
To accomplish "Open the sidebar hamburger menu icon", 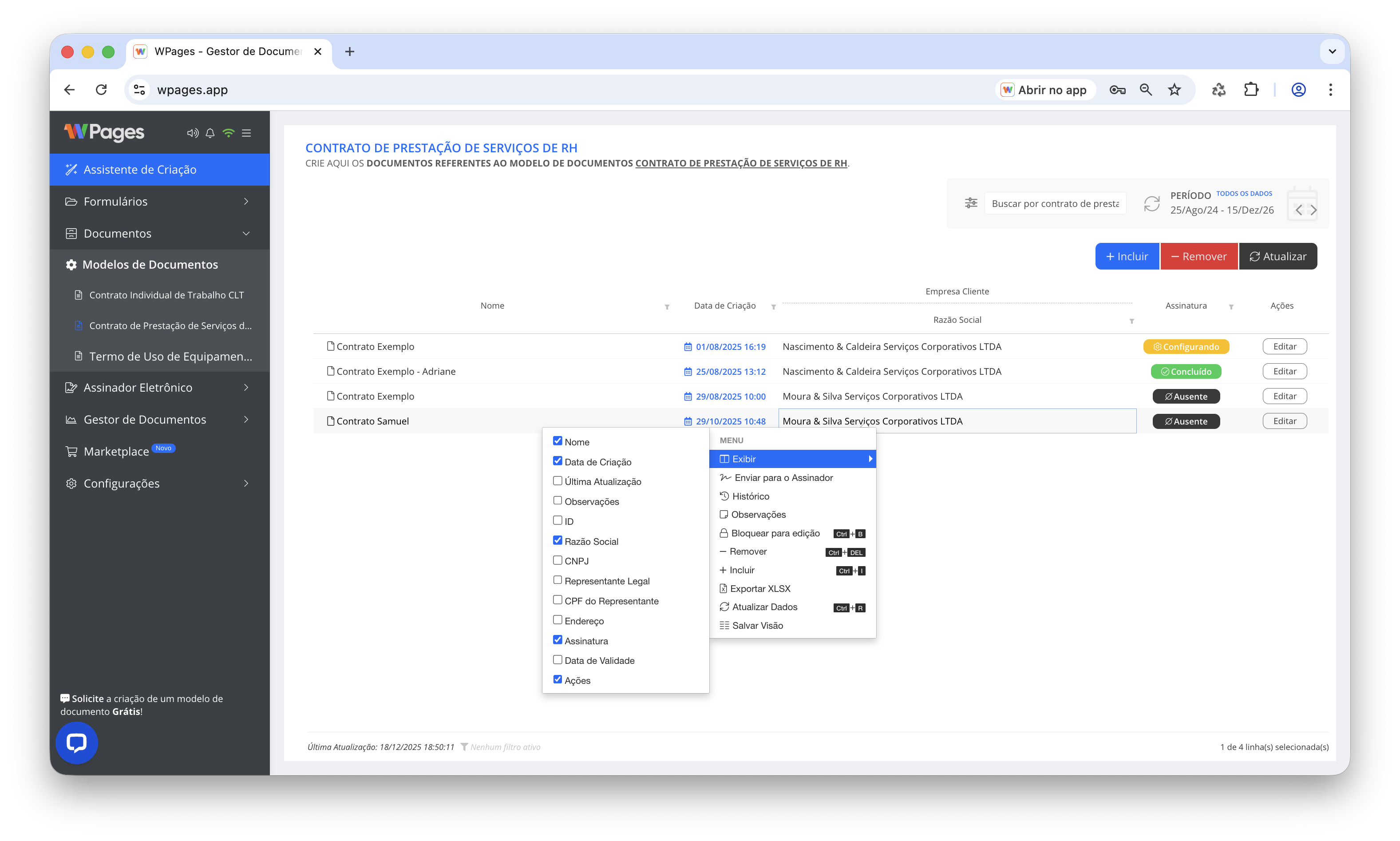I will coord(246,133).
